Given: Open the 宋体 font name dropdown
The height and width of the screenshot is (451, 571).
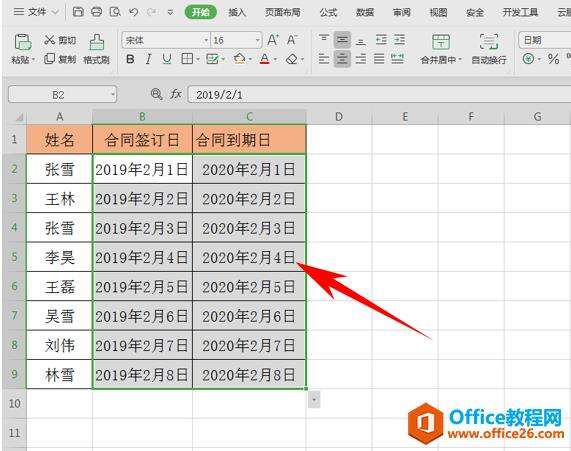Looking at the screenshot, I should point(206,40).
